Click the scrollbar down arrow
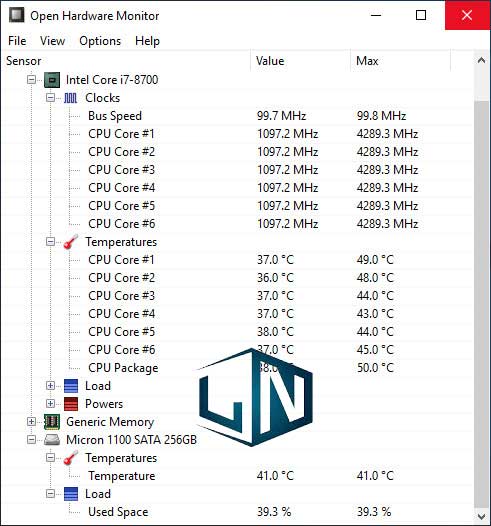491x526 pixels. coord(481,516)
